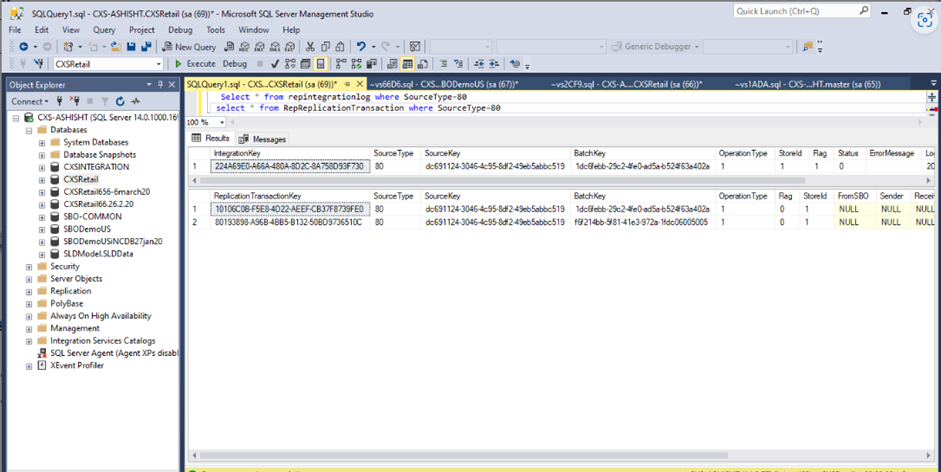Click the New Query button

click(x=189, y=47)
